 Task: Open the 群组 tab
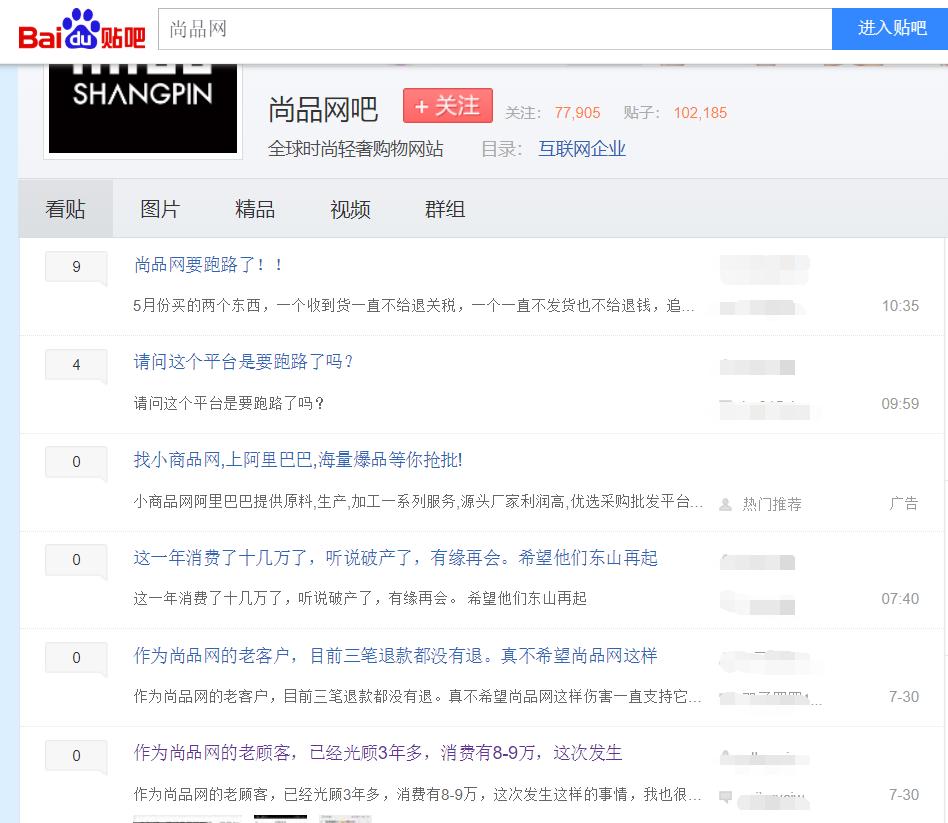pyautogui.click(x=444, y=209)
